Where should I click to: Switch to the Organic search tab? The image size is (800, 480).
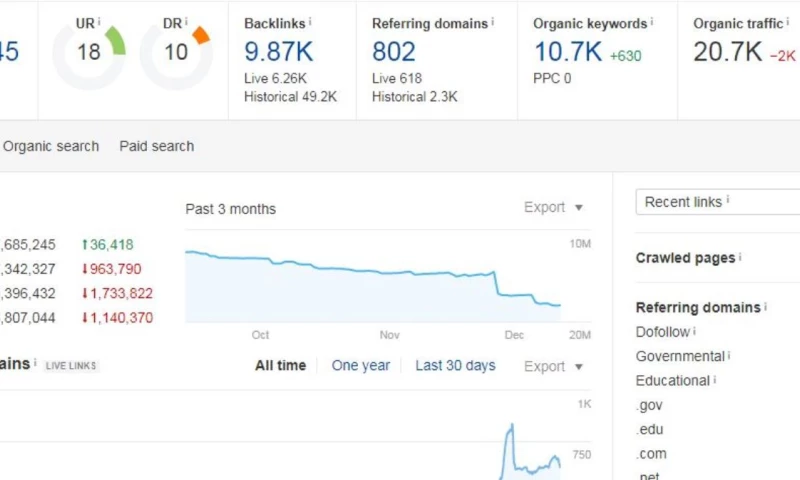pyautogui.click(x=51, y=146)
